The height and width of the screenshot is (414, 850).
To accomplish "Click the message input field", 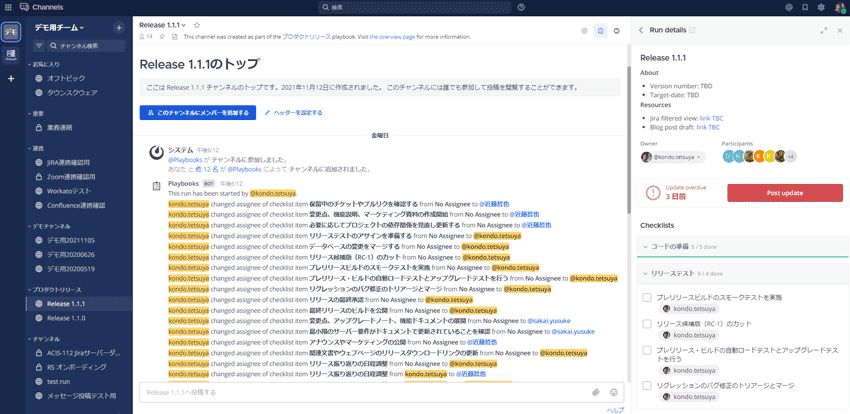I will (360, 392).
